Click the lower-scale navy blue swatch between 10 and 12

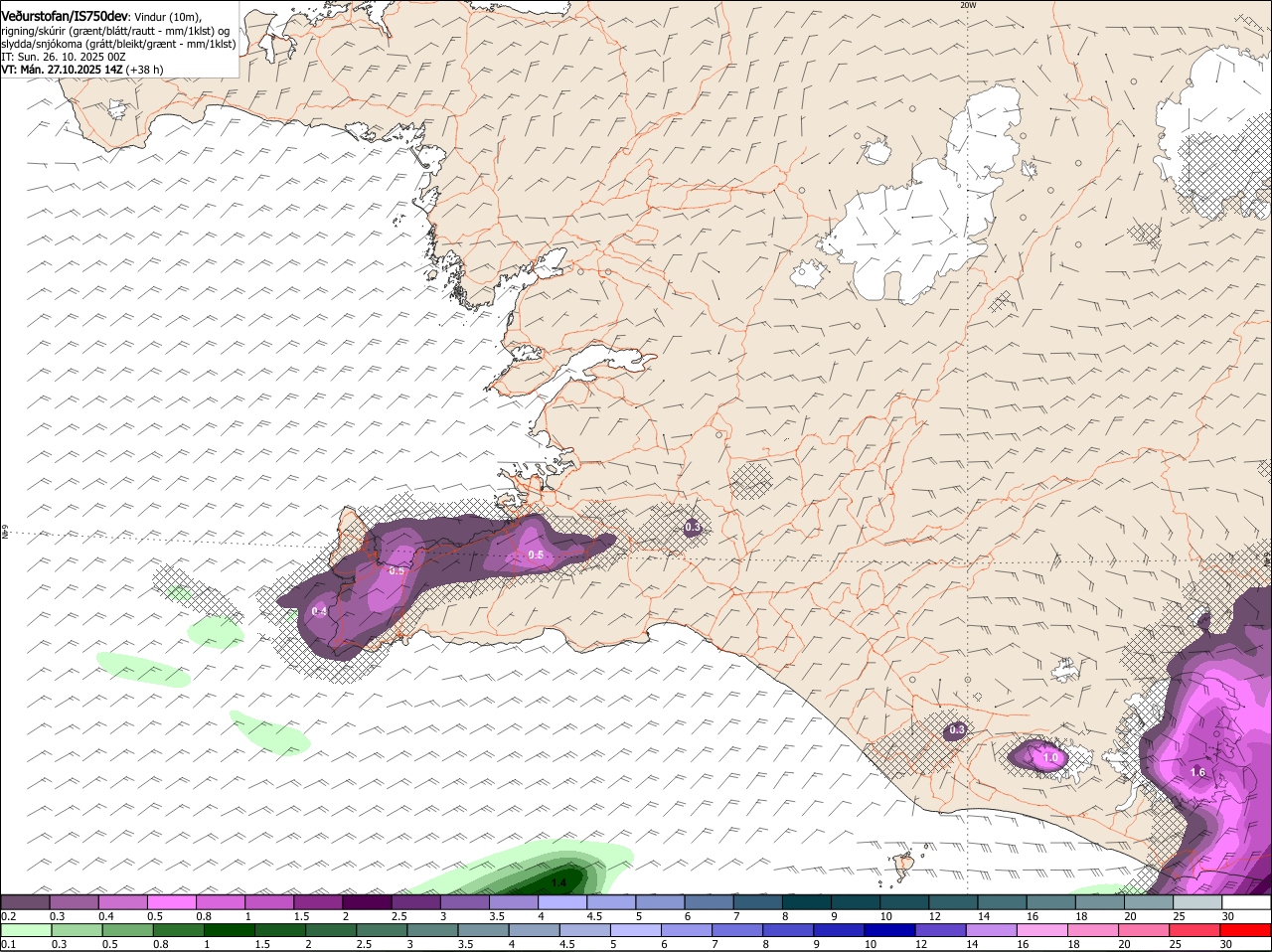[x=889, y=930]
